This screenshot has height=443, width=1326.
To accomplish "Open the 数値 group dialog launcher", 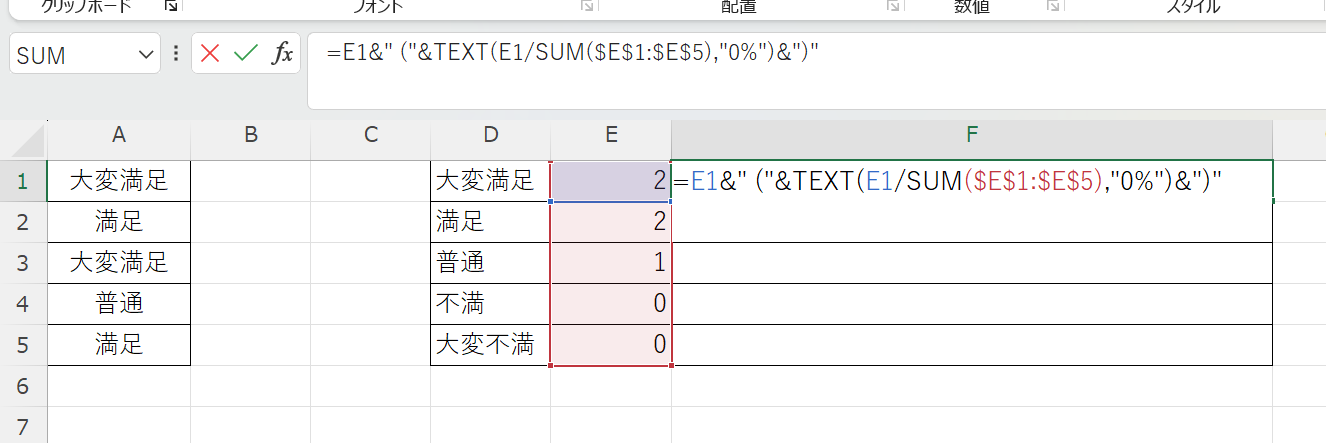I will point(1052,6).
